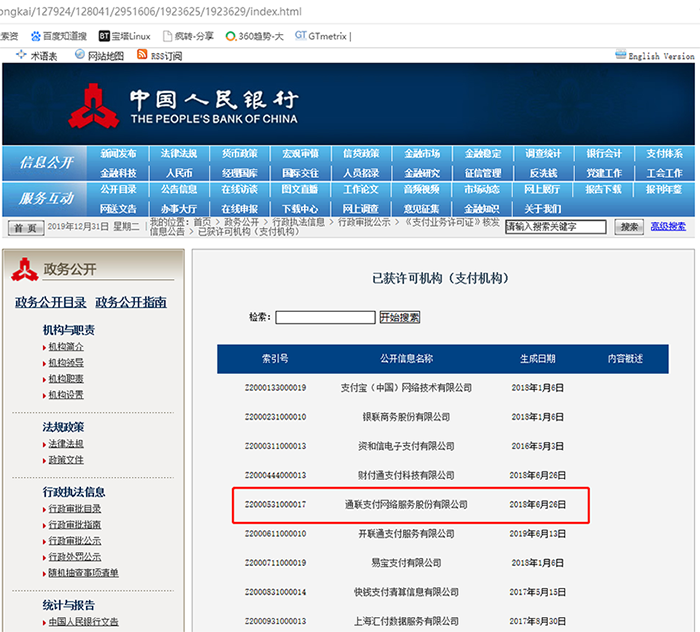Open the 高级搜索 advanced search link
This screenshot has width=700, height=632.
coord(668,226)
